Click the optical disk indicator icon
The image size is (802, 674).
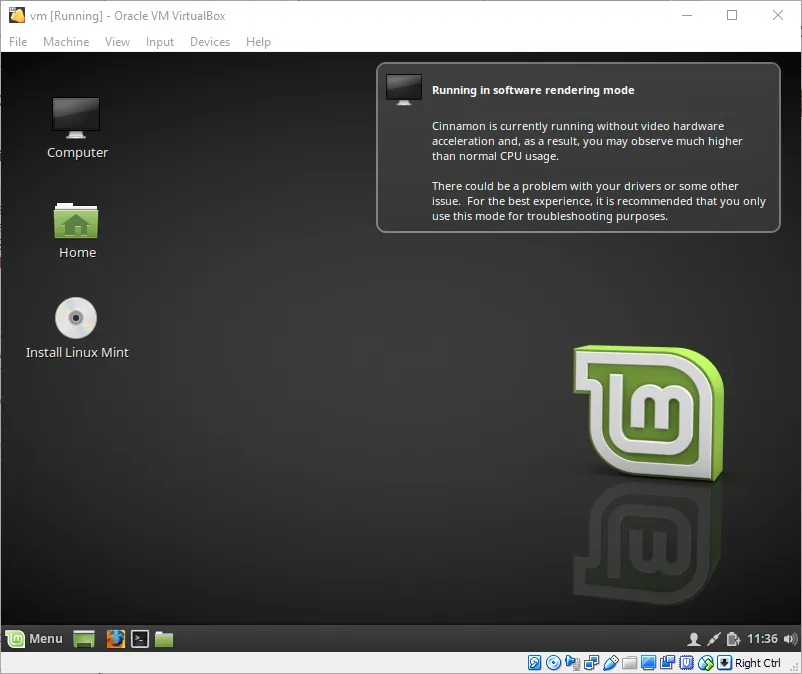pos(553,663)
